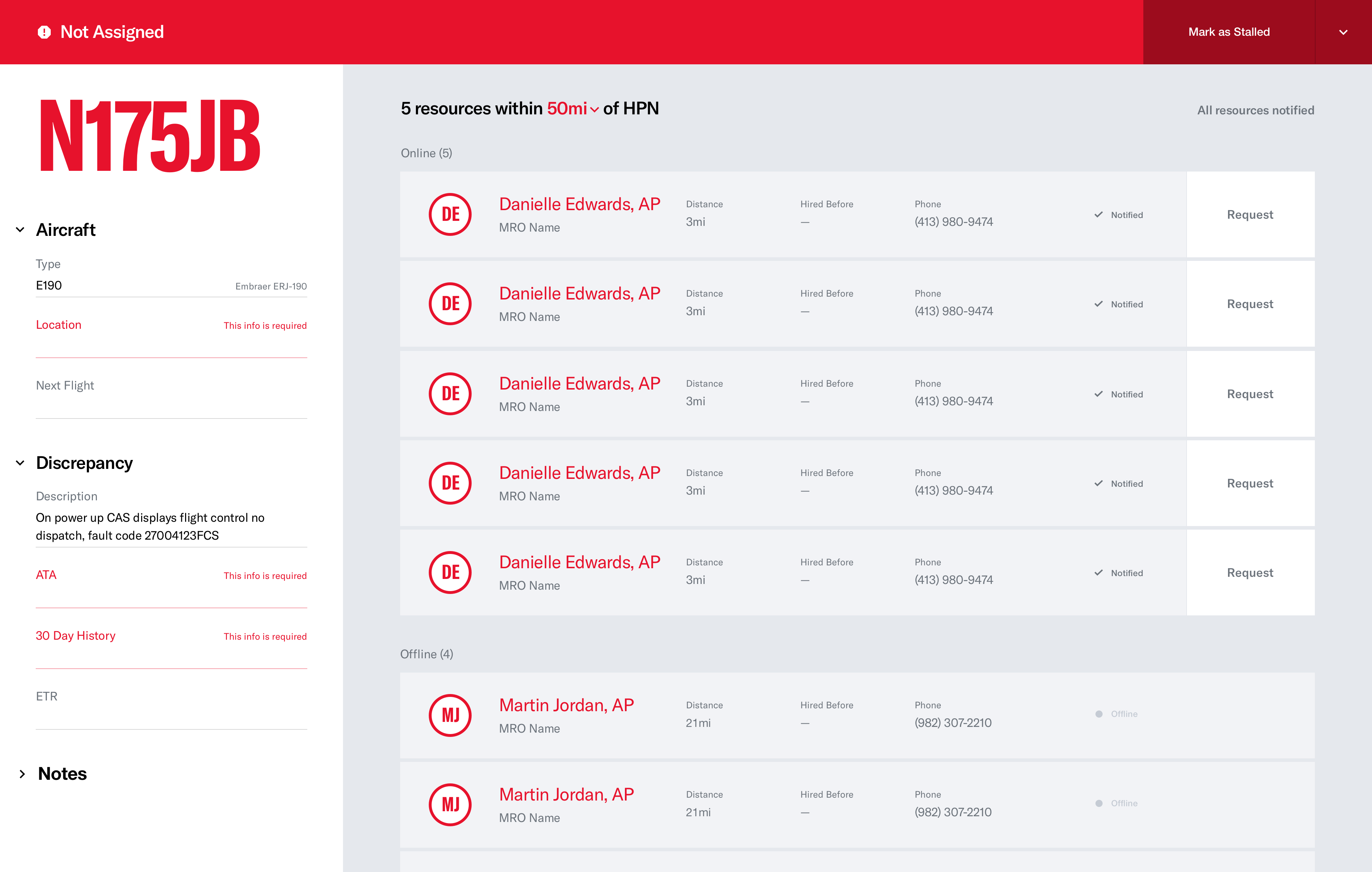Screen dimensions: 1372x872
Task: Click first Danielle Edwards DE avatar
Action: pyautogui.click(x=449, y=214)
